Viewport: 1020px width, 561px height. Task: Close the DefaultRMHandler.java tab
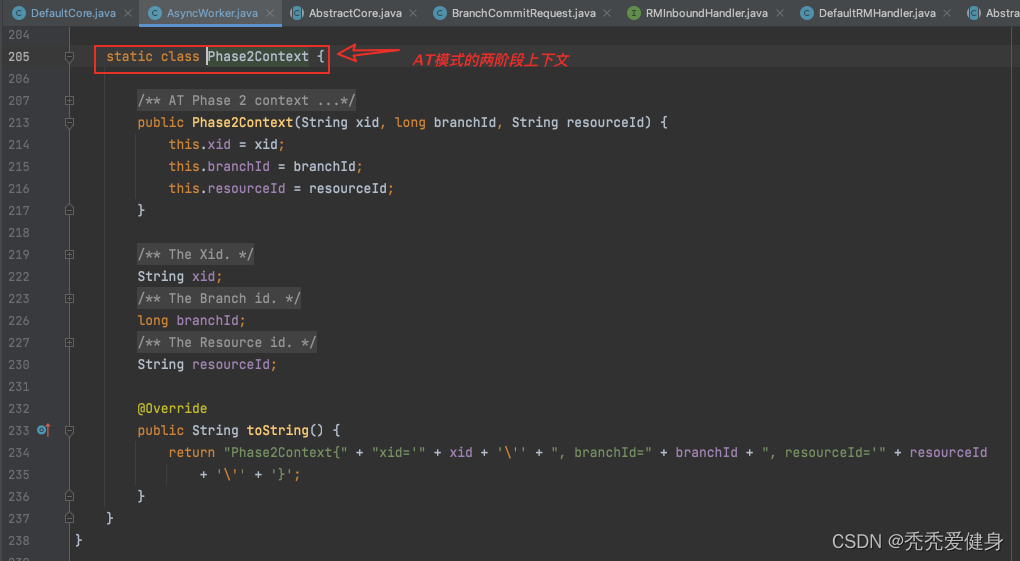(x=947, y=13)
